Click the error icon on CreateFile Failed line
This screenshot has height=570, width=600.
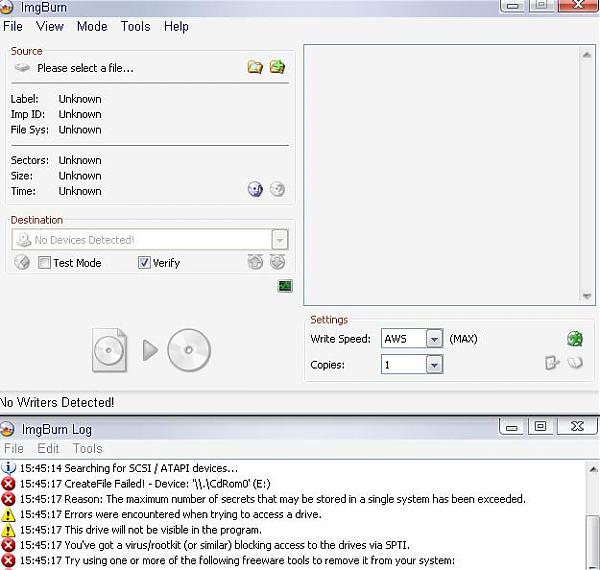(8, 484)
